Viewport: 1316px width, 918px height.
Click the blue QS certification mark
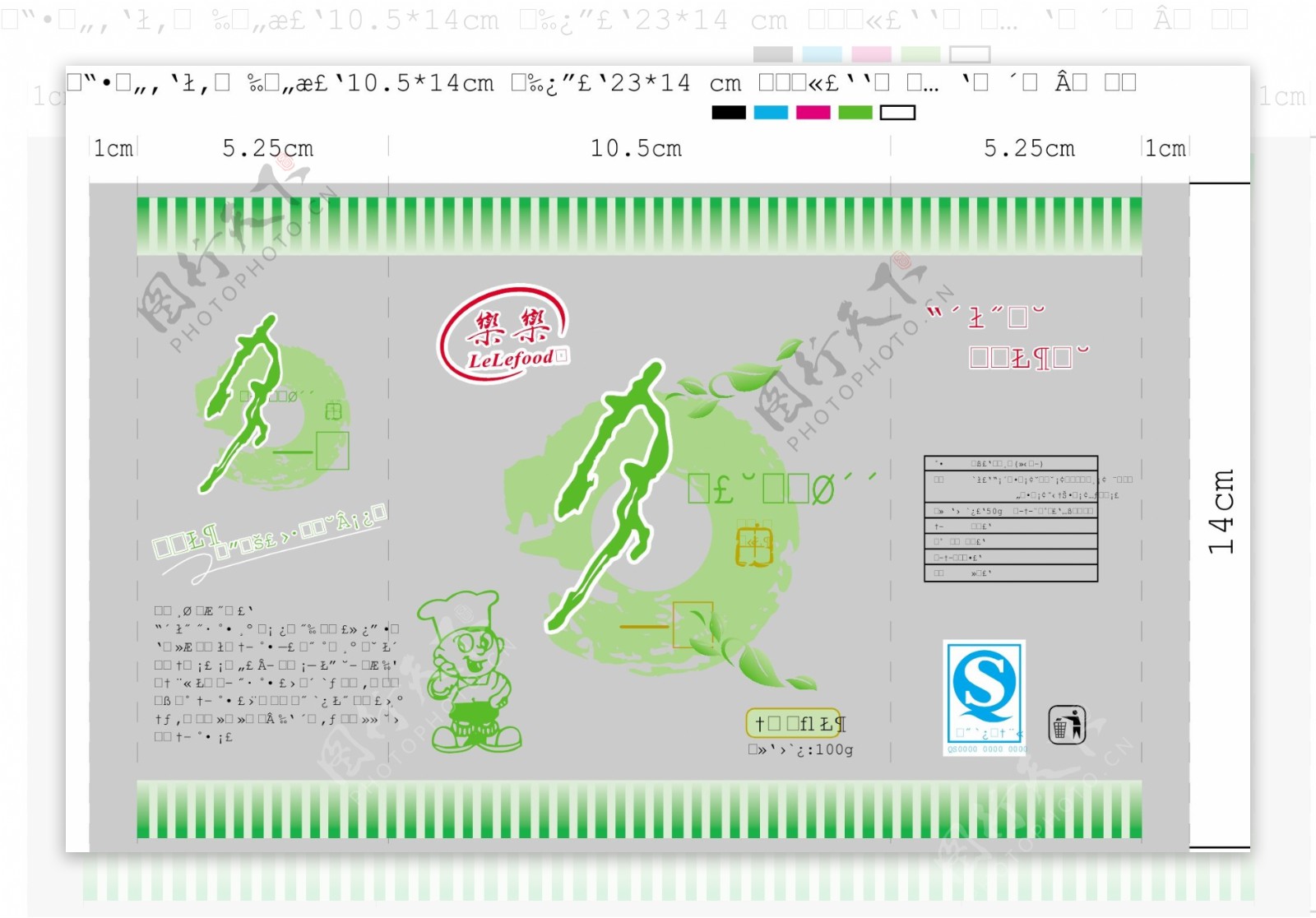(985, 698)
